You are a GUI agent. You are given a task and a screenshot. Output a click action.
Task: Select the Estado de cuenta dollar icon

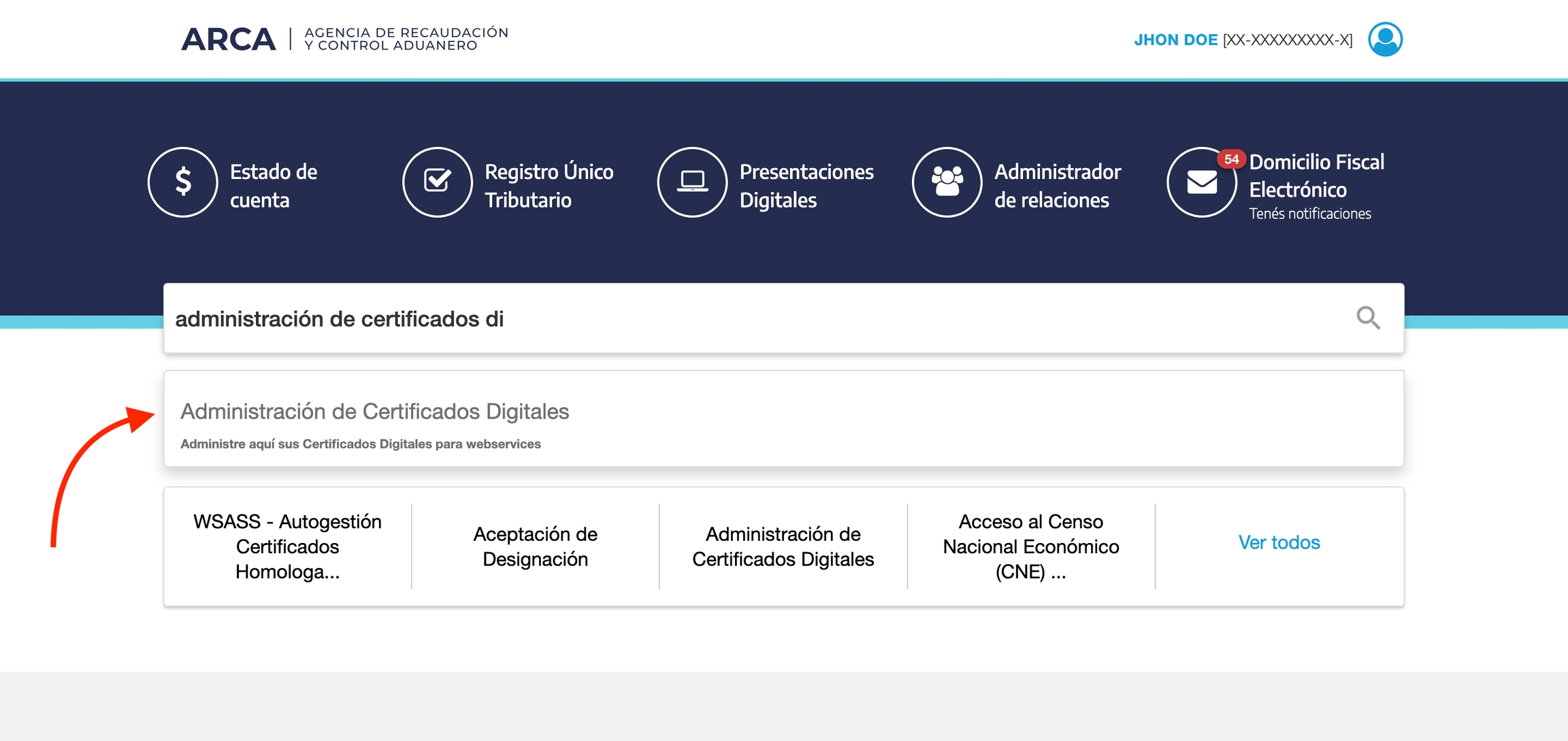pyautogui.click(x=182, y=182)
